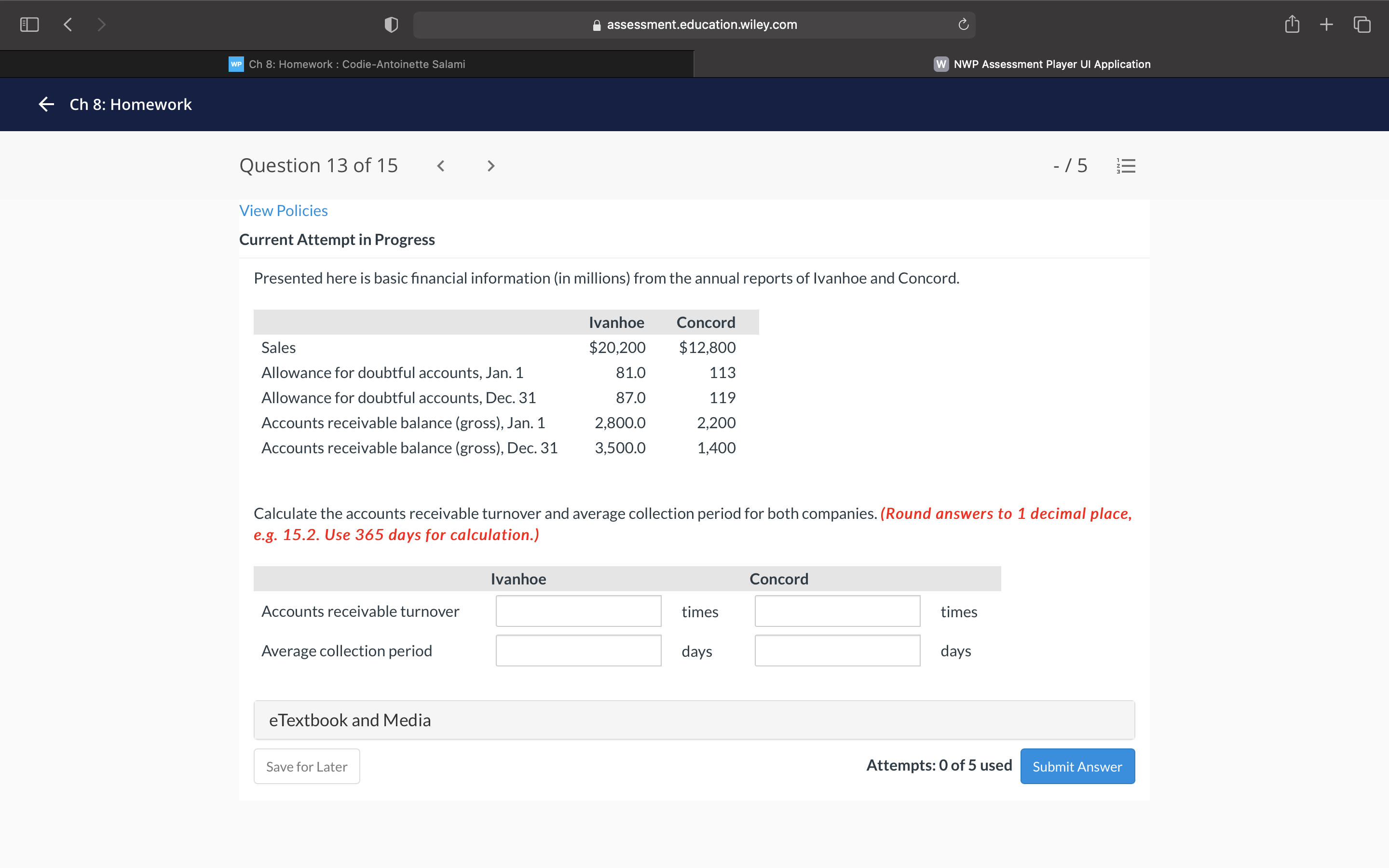1389x868 pixels.
Task: Toggle the Safari sidebar icon
Action: click(29, 24)
